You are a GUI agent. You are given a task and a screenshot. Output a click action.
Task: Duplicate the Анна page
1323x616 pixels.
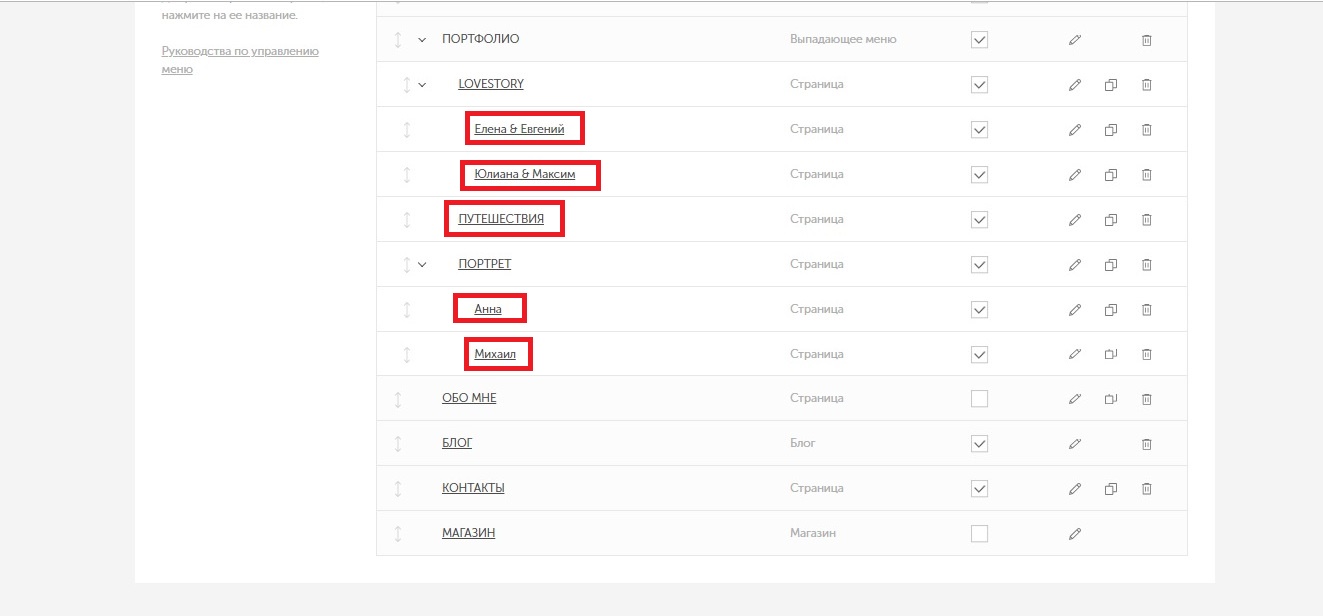point(1110,310)
